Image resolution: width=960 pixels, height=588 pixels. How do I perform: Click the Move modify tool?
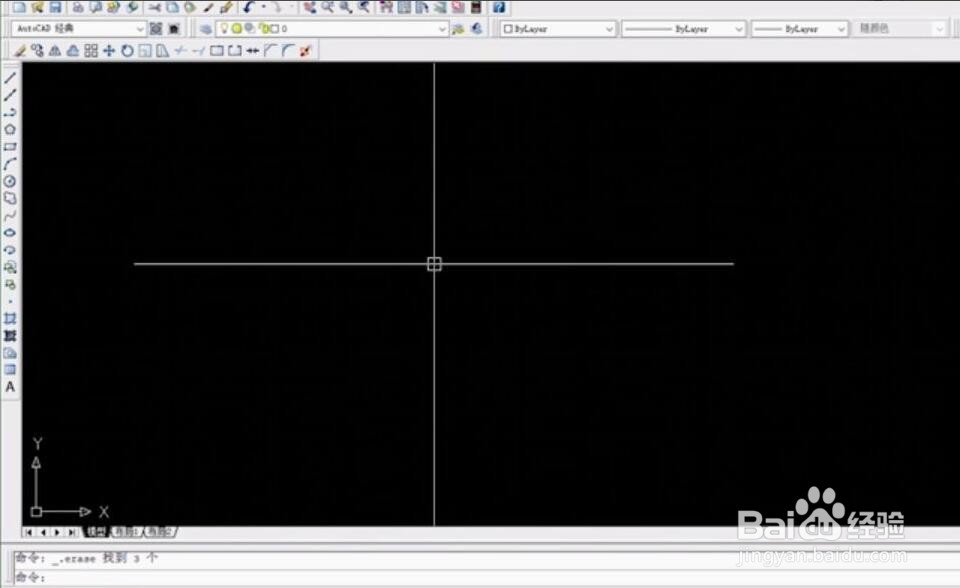coord(109,51)
